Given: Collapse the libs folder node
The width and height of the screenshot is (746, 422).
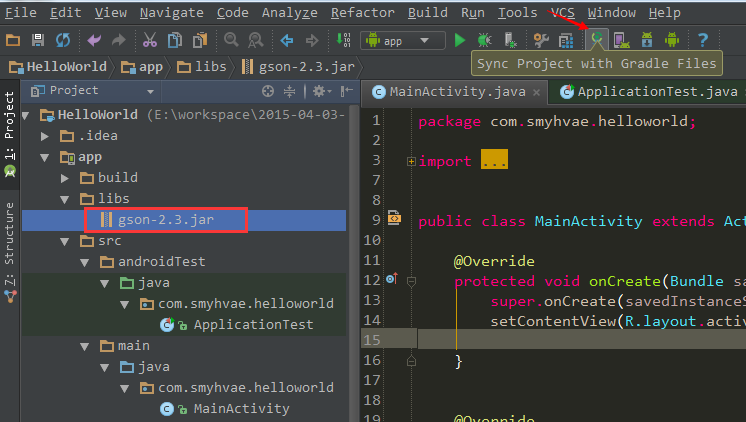Looking at the screenshot, I should point(65,199).
